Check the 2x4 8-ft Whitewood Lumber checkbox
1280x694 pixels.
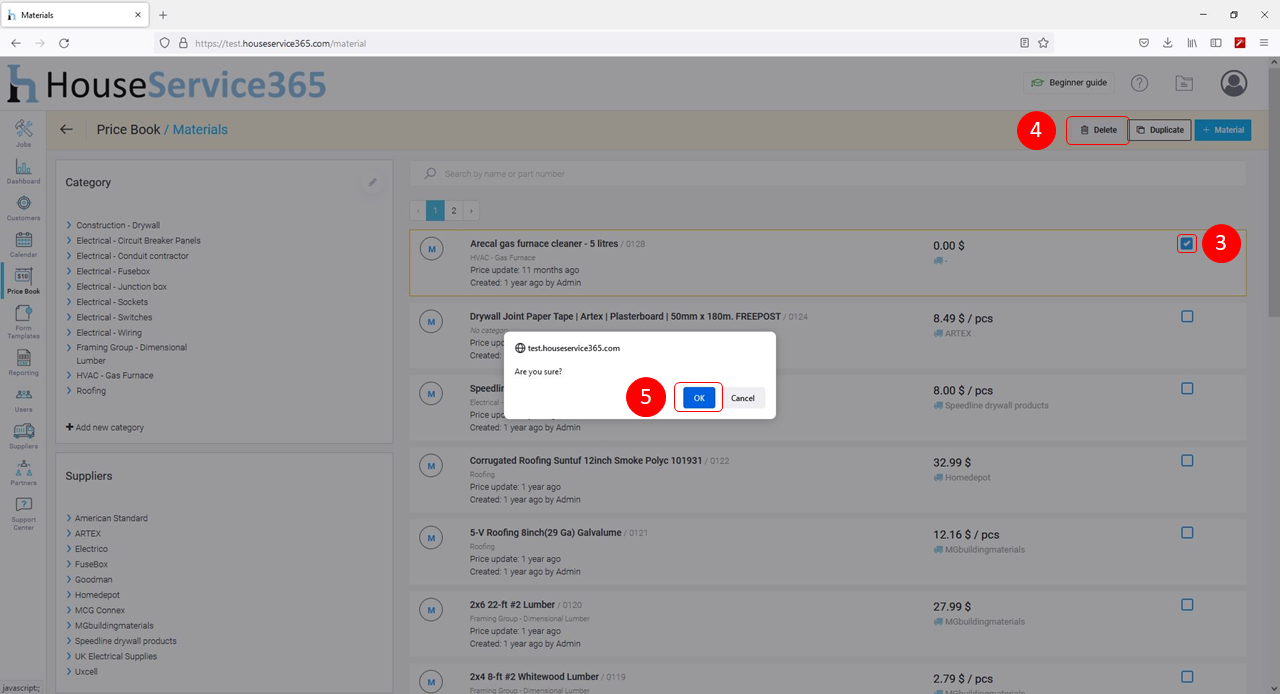click(1187, 676)
